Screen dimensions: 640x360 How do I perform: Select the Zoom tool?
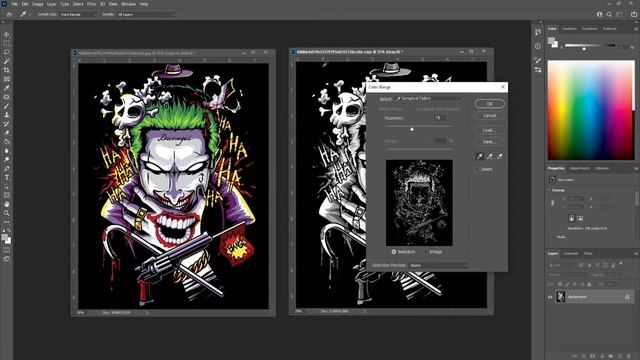click(7, 213)
